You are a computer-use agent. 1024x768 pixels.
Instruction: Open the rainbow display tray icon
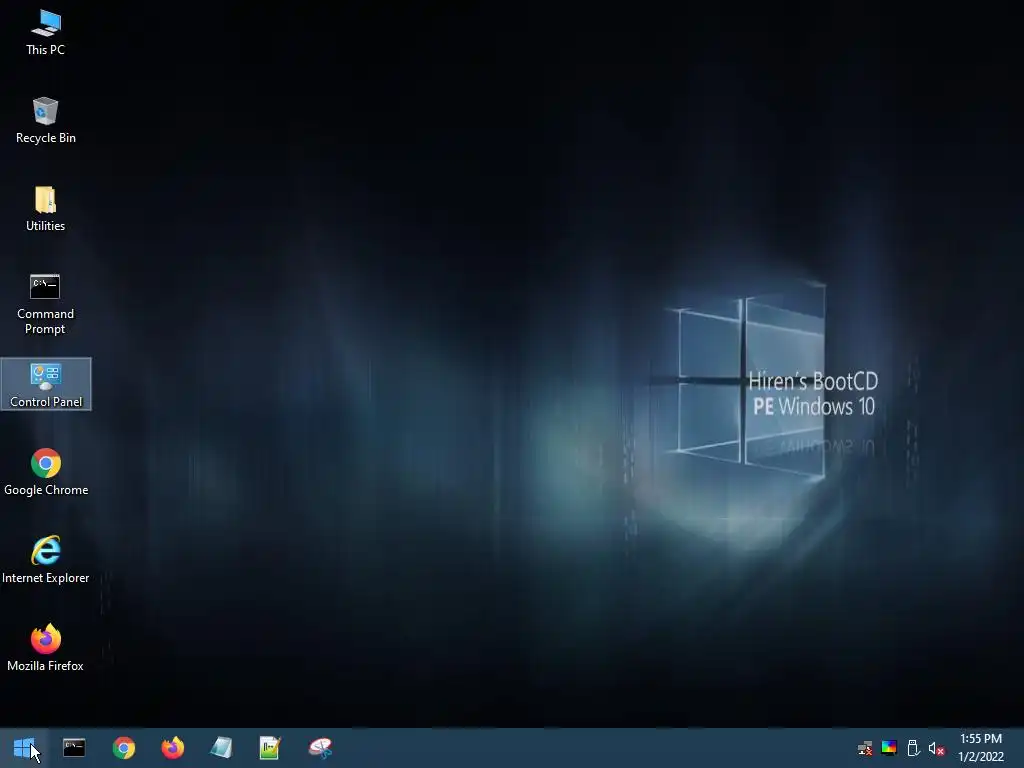click(889, 748)
